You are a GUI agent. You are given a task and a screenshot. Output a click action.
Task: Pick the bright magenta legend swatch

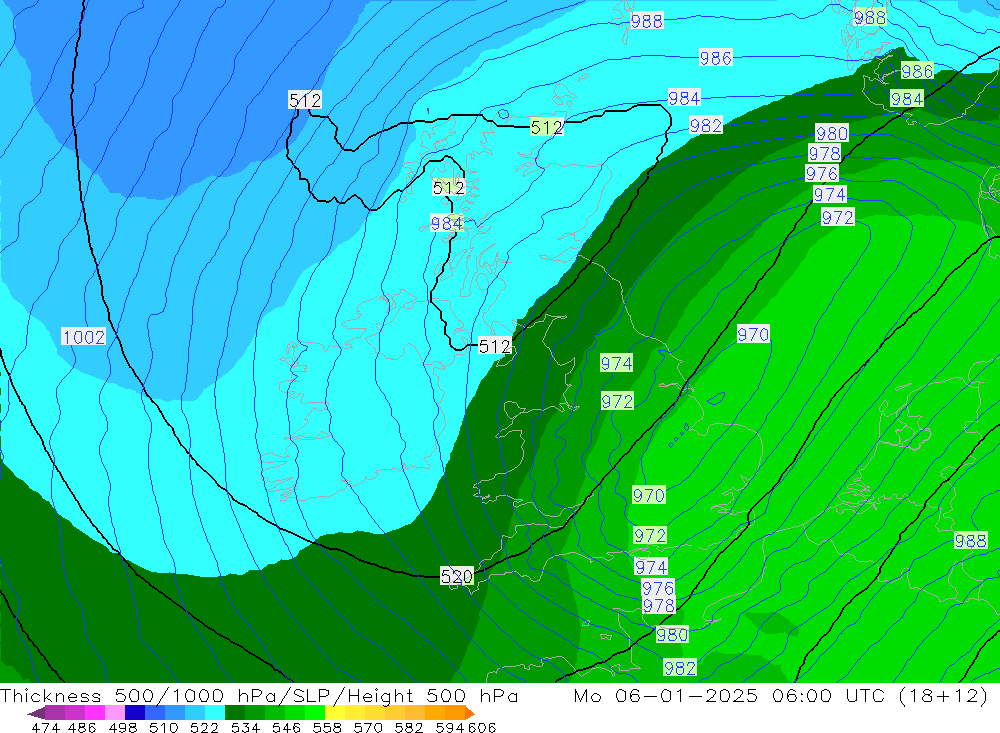[x=95, y=713]
